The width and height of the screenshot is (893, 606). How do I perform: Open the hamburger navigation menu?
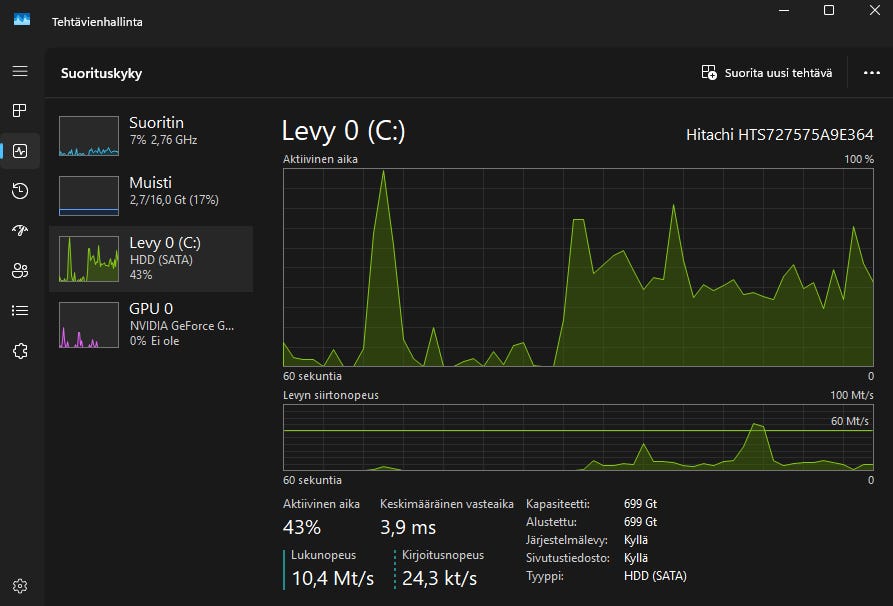20,71
